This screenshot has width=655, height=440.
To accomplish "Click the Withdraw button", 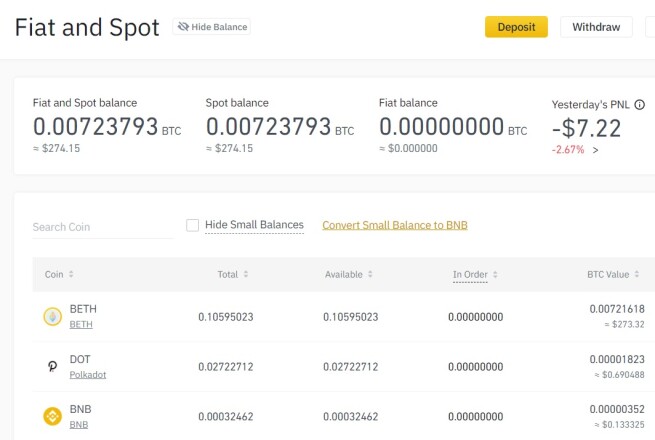I will [x=596, y=27].
